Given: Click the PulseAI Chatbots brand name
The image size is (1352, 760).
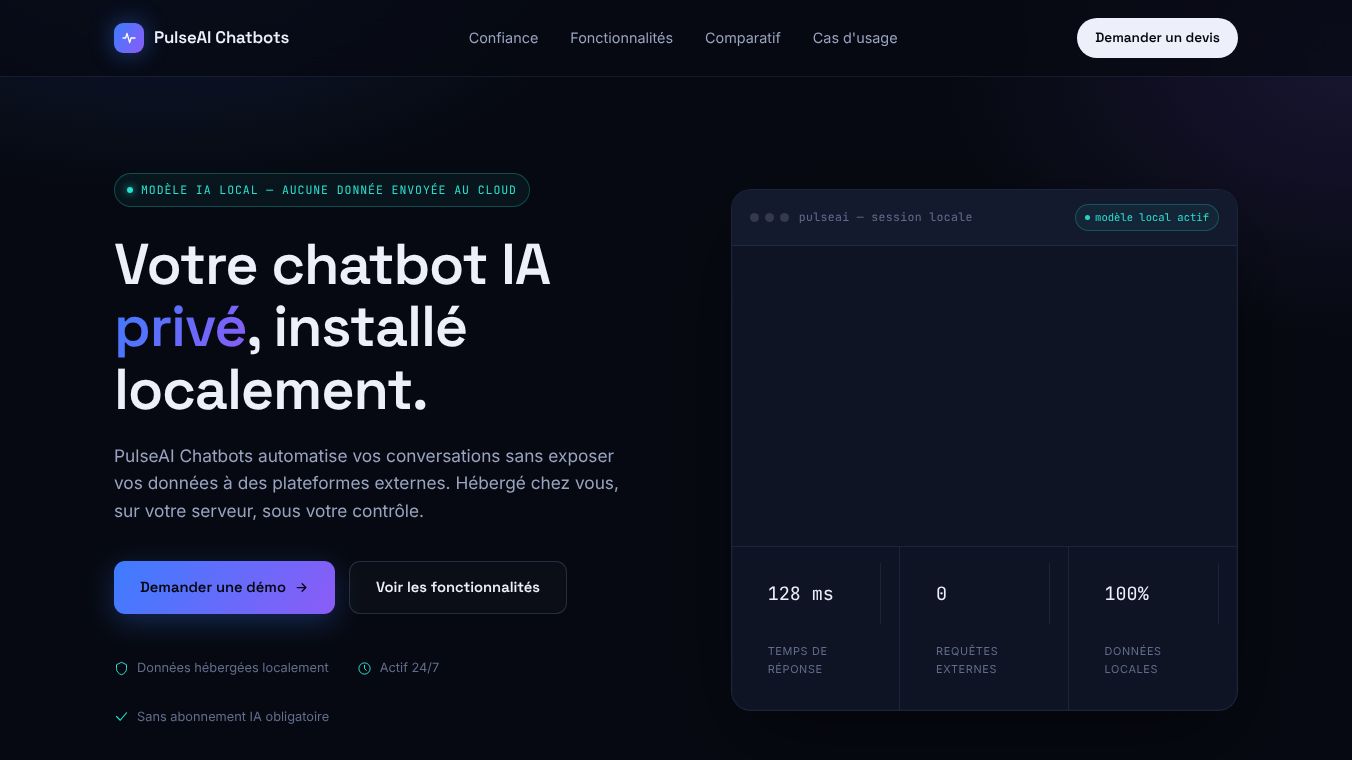Looking at the screenshot, I should (221, 38).
